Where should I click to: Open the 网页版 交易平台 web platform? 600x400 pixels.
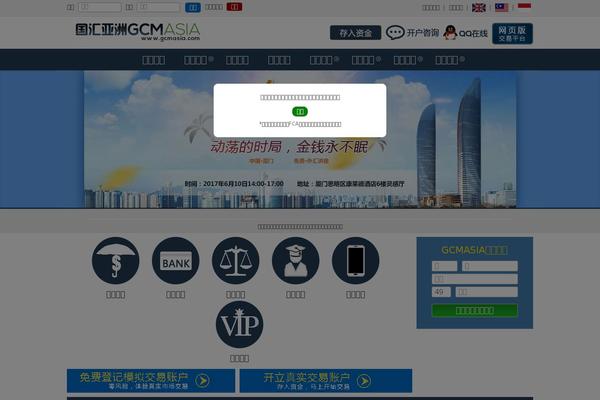pyautogui.click(x=512, y=34)
